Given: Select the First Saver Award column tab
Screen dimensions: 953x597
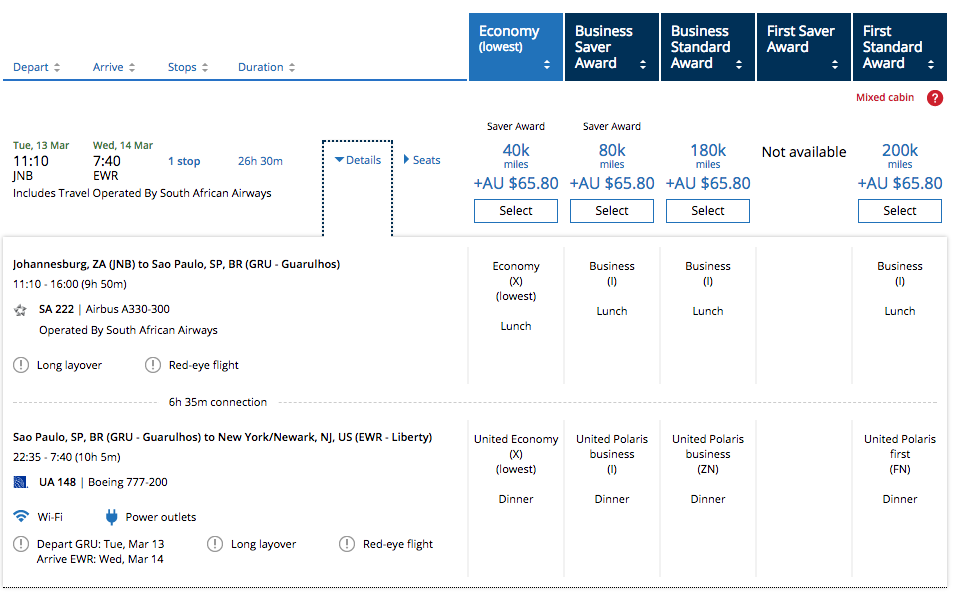Looking at the screenshot, I should tap(803, 47).
